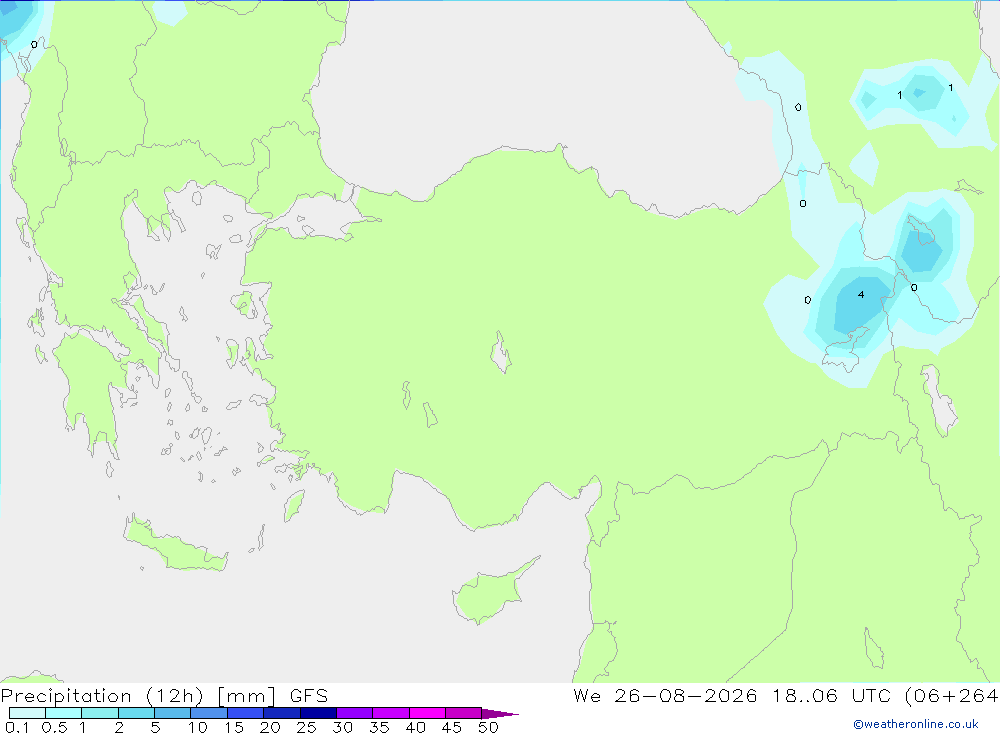Click the 1–2 mm legend color swatch
Screen dimensions: 1000x733
click(x=100, y=713)
